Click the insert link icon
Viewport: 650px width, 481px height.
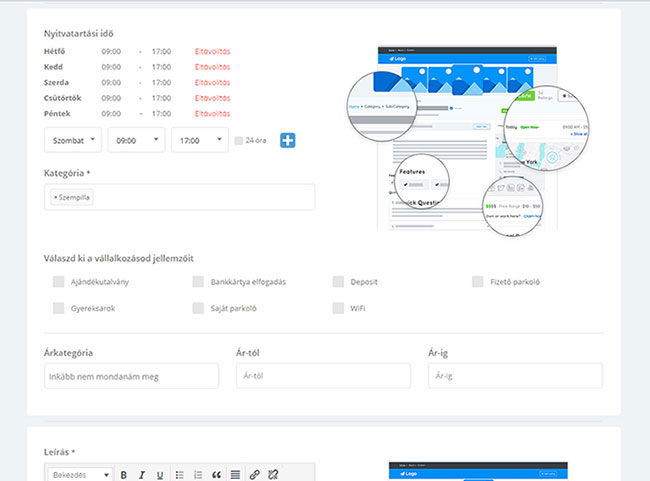point(254,474)
